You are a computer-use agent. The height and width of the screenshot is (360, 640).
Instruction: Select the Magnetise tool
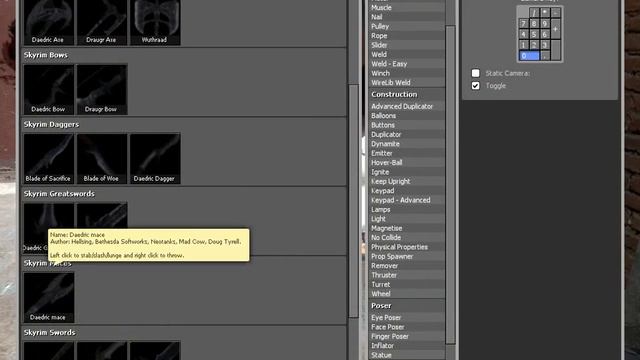click(407, 228)
